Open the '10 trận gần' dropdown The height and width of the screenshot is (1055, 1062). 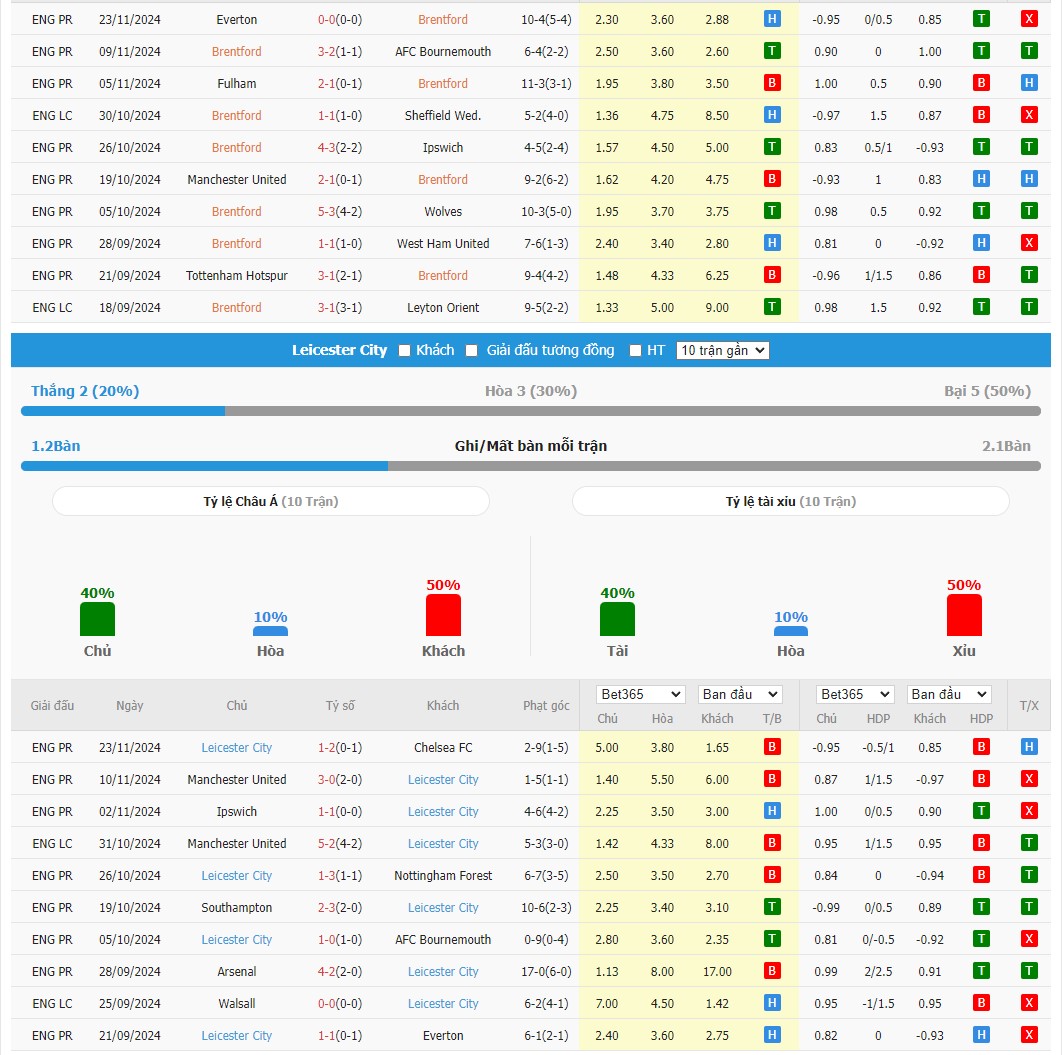pos(722,350)
